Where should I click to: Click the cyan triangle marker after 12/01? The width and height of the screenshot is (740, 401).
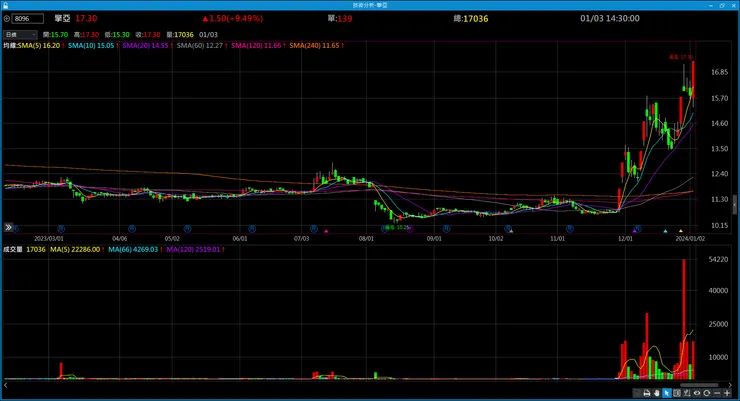(665, 231)
